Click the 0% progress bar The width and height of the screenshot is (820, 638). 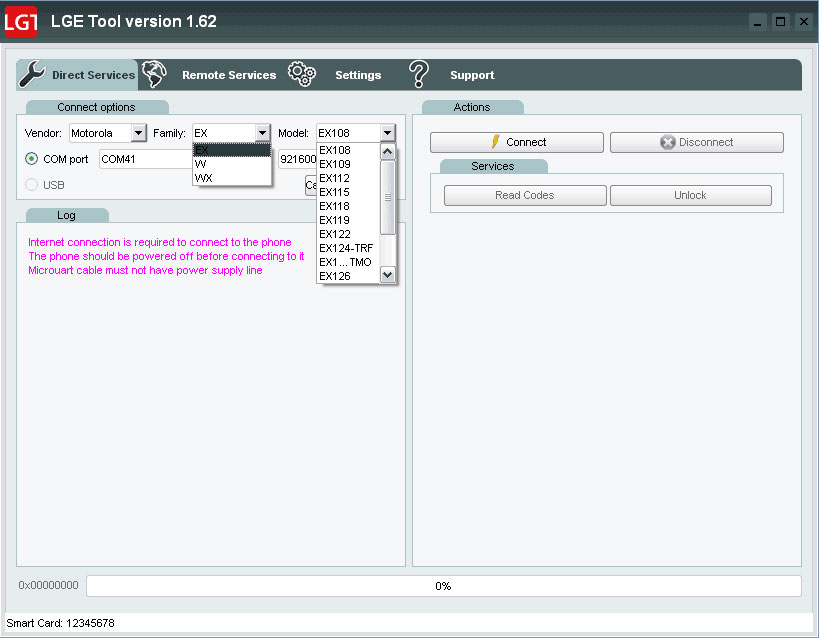coord(443,586)
